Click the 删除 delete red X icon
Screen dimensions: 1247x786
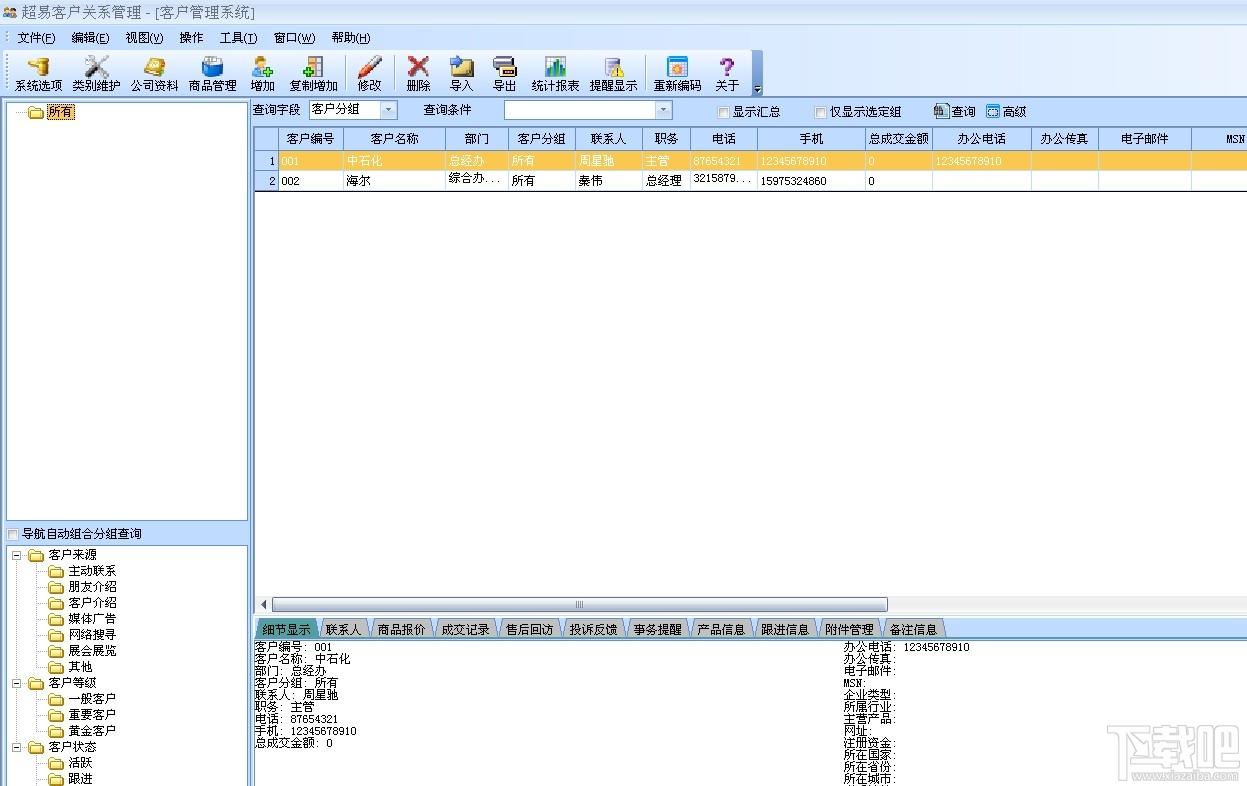pyautogui.click(x=418, y=74)
